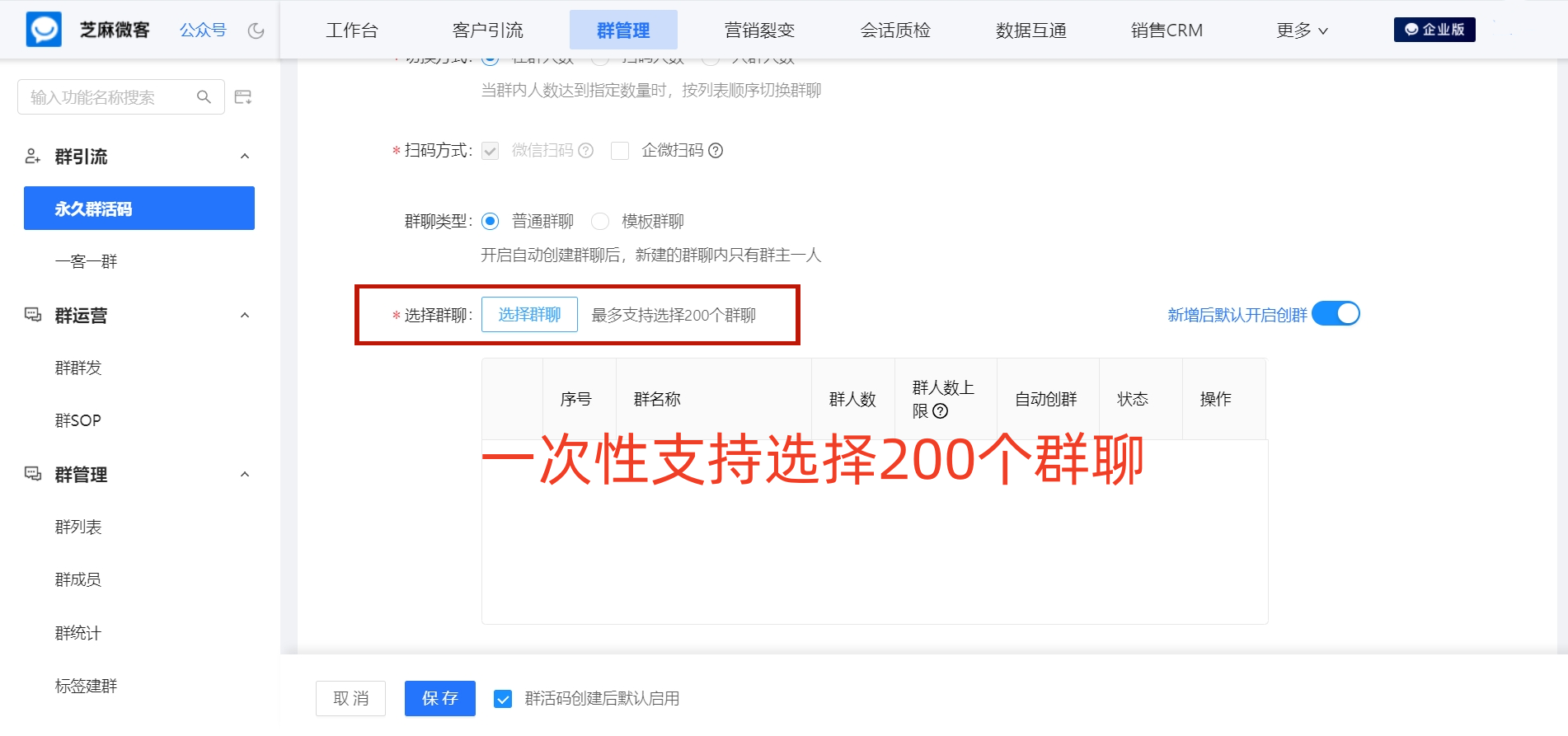Click the help icon by 群人数上限
The height and width of the screenshot is (736, 1568).
point(941,410)
